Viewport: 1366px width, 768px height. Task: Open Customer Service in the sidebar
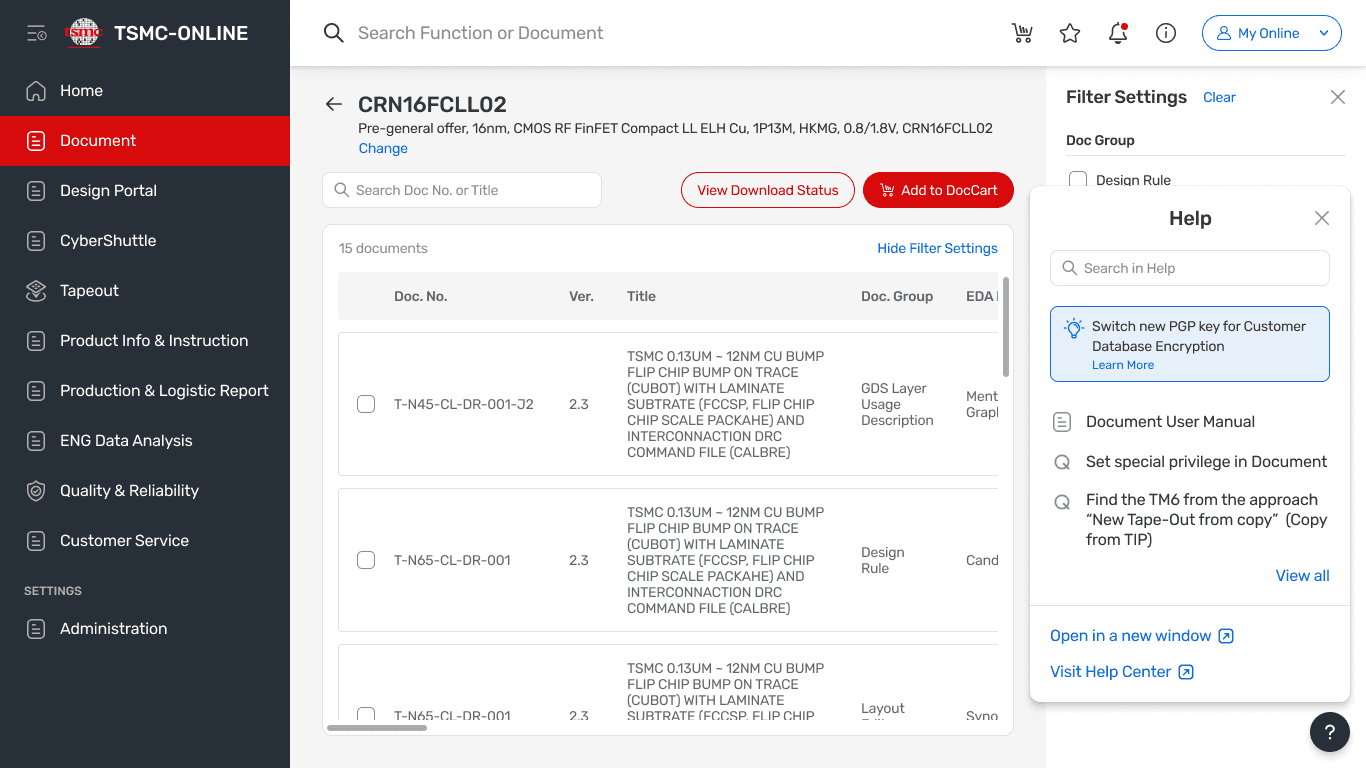pos(145,541)
